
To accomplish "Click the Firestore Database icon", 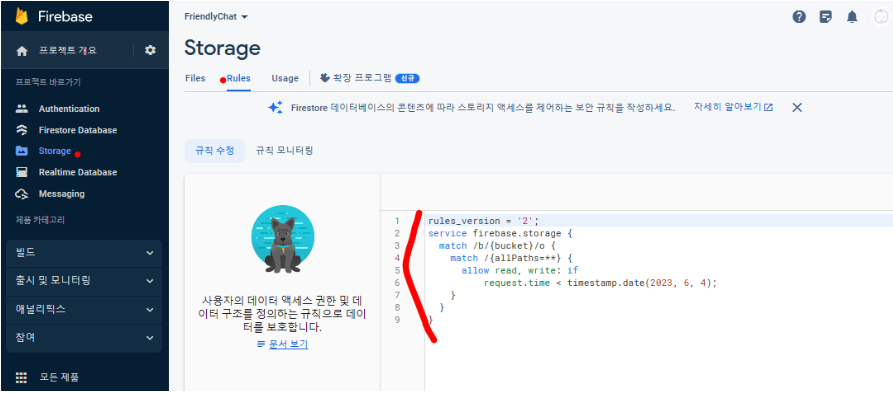I will (22, 130).
